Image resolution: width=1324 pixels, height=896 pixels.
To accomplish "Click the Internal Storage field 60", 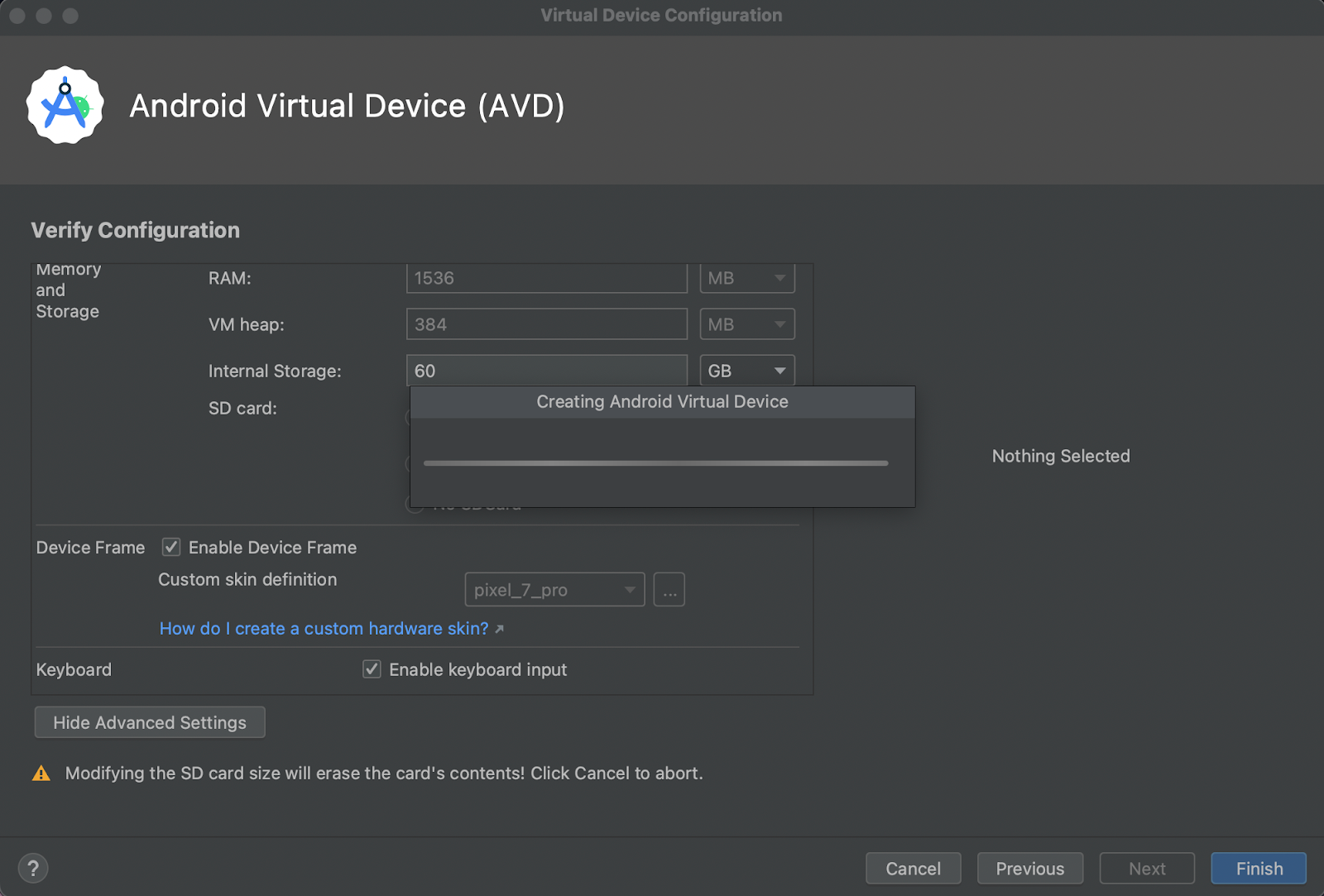I will click(x=547, y=371).
